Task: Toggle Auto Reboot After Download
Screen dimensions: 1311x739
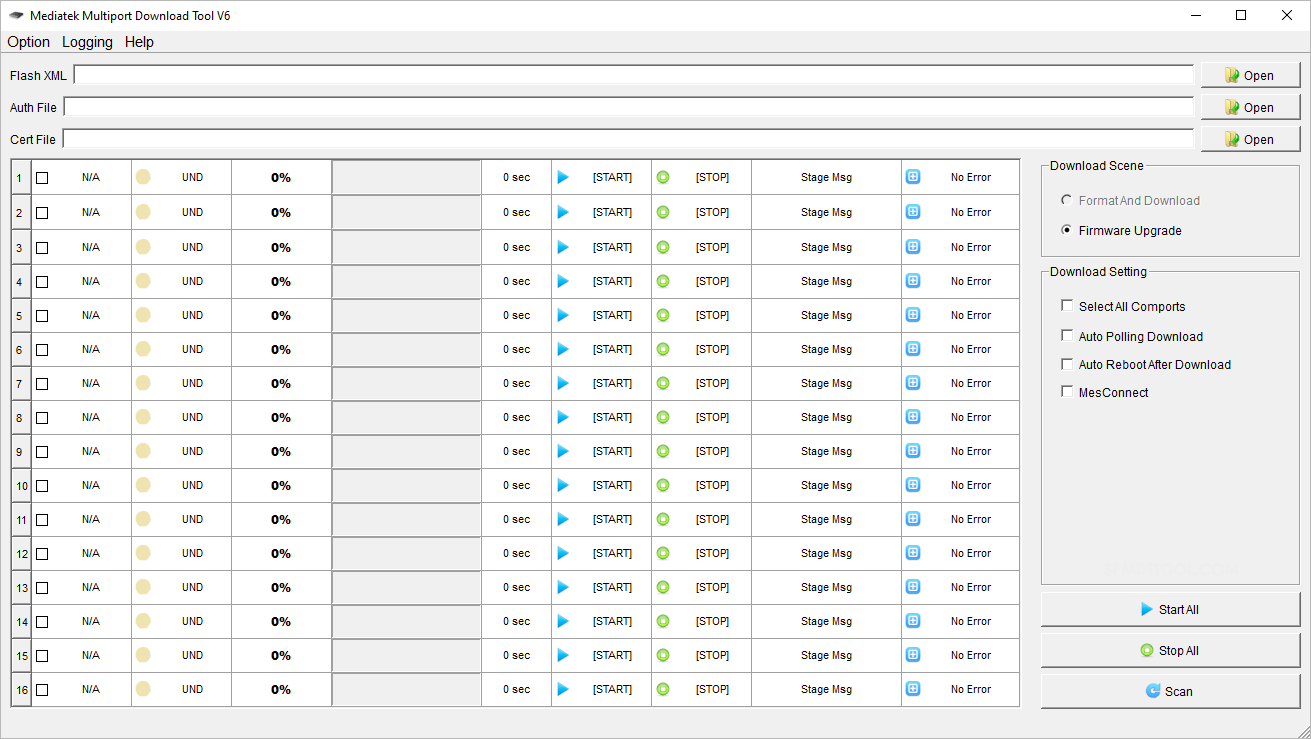Action: (1067, 364)
